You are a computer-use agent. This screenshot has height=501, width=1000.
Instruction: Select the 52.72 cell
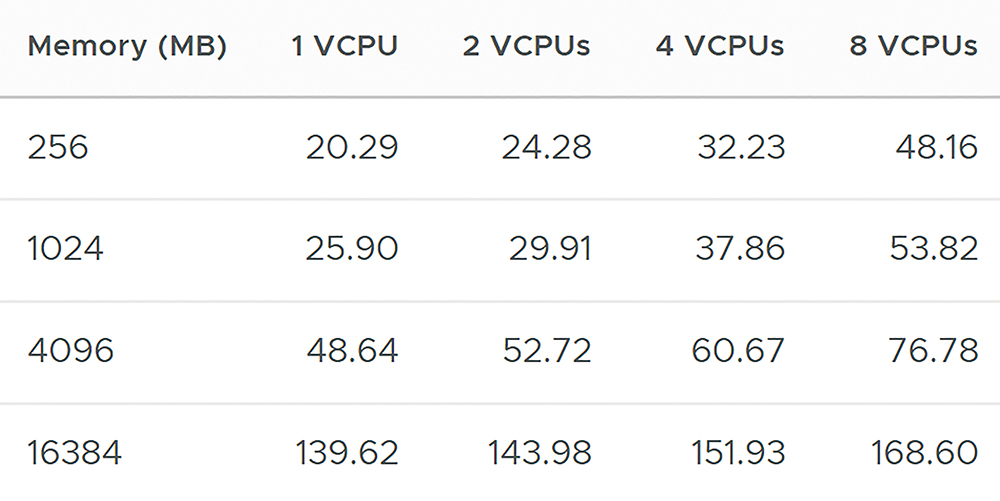click(x=547, y=351)
